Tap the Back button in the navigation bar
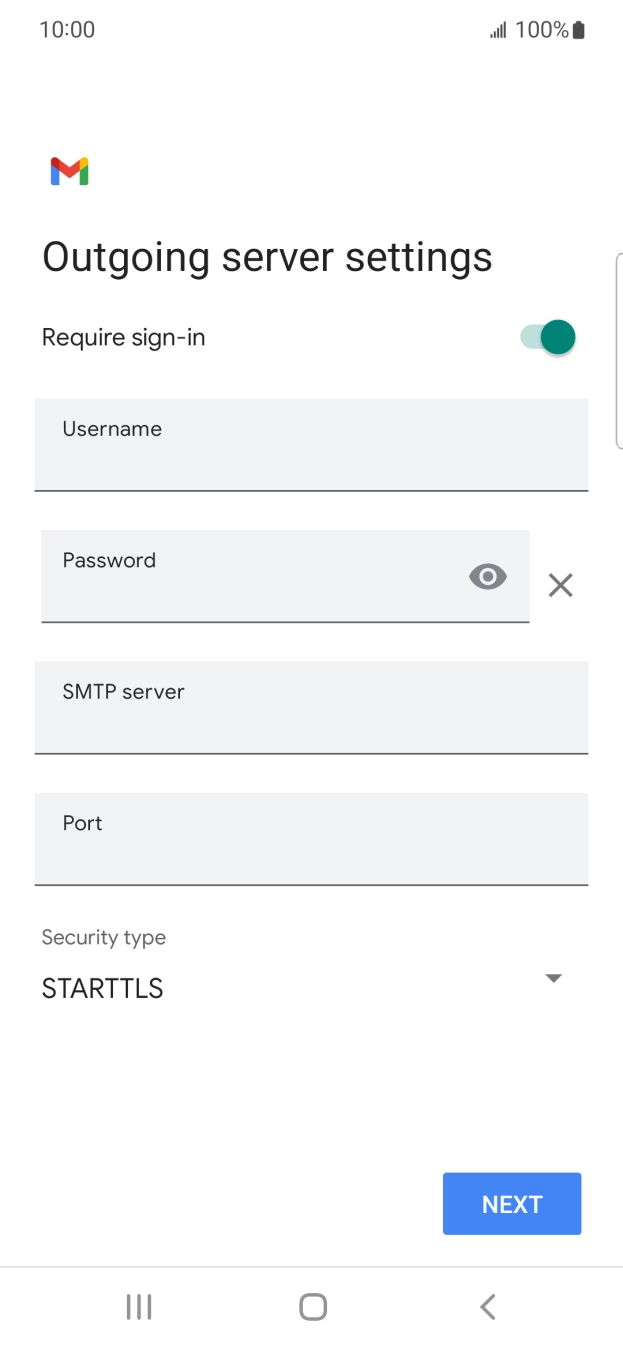Image resolution: width=623 pixels, height=1349 pixels. coord(487,1306)
